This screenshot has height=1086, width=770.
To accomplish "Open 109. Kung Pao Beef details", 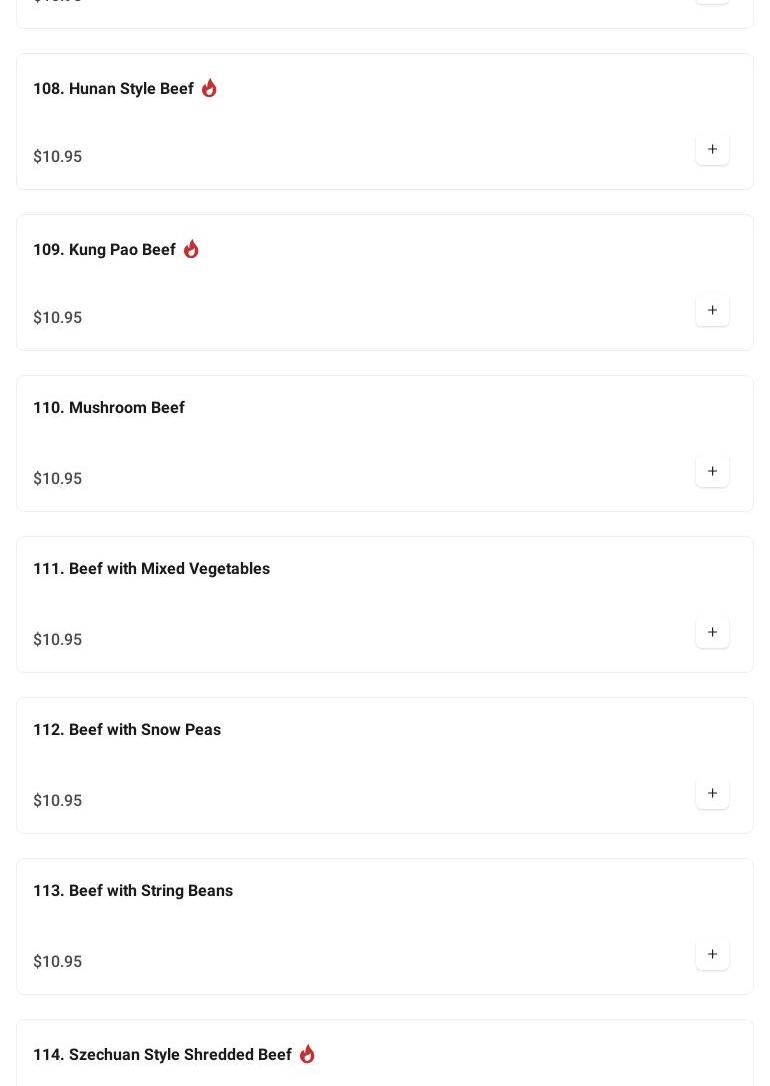I will (104, 250).
